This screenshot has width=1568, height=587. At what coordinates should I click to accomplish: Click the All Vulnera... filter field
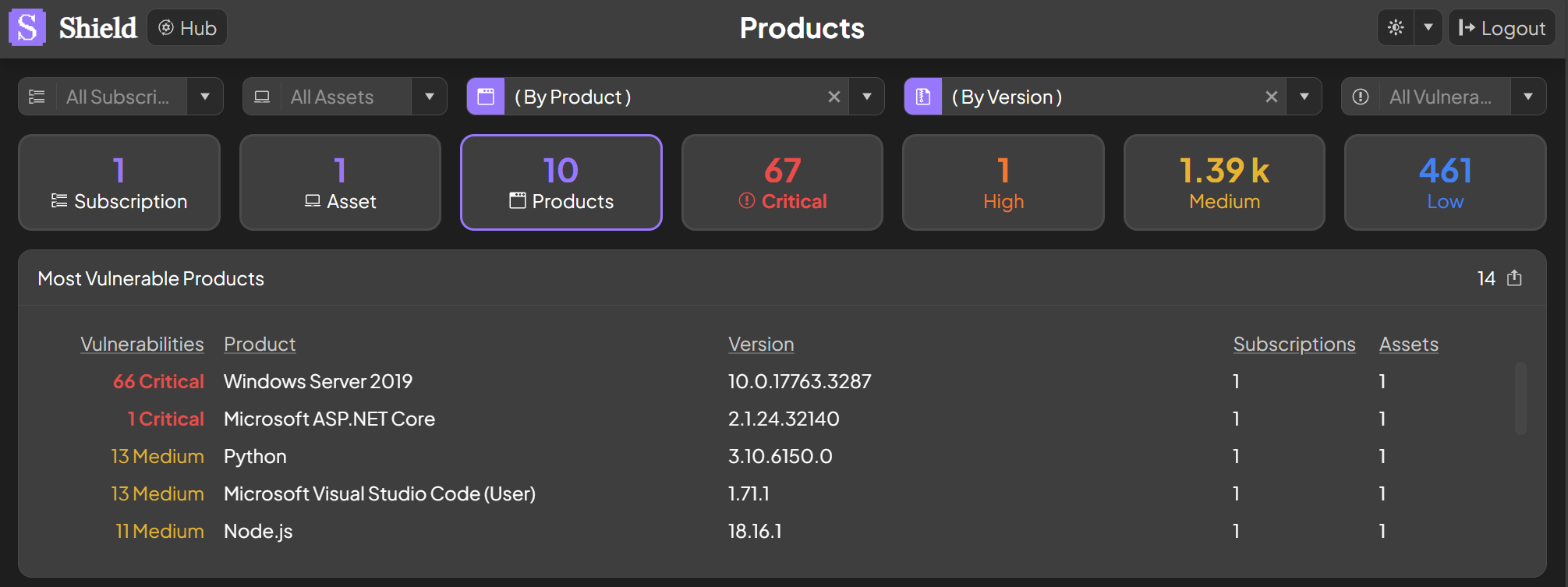[1445, 97]
